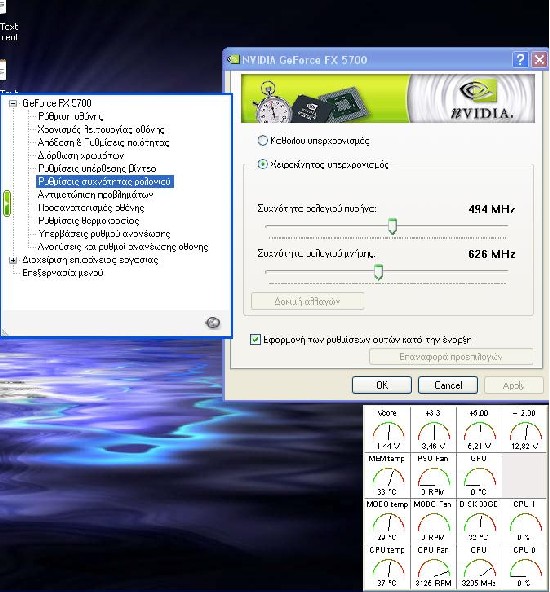Click the NVIDIA banner image
The width and height of the screenshot is (550, 592).
[x=388, y=98]
